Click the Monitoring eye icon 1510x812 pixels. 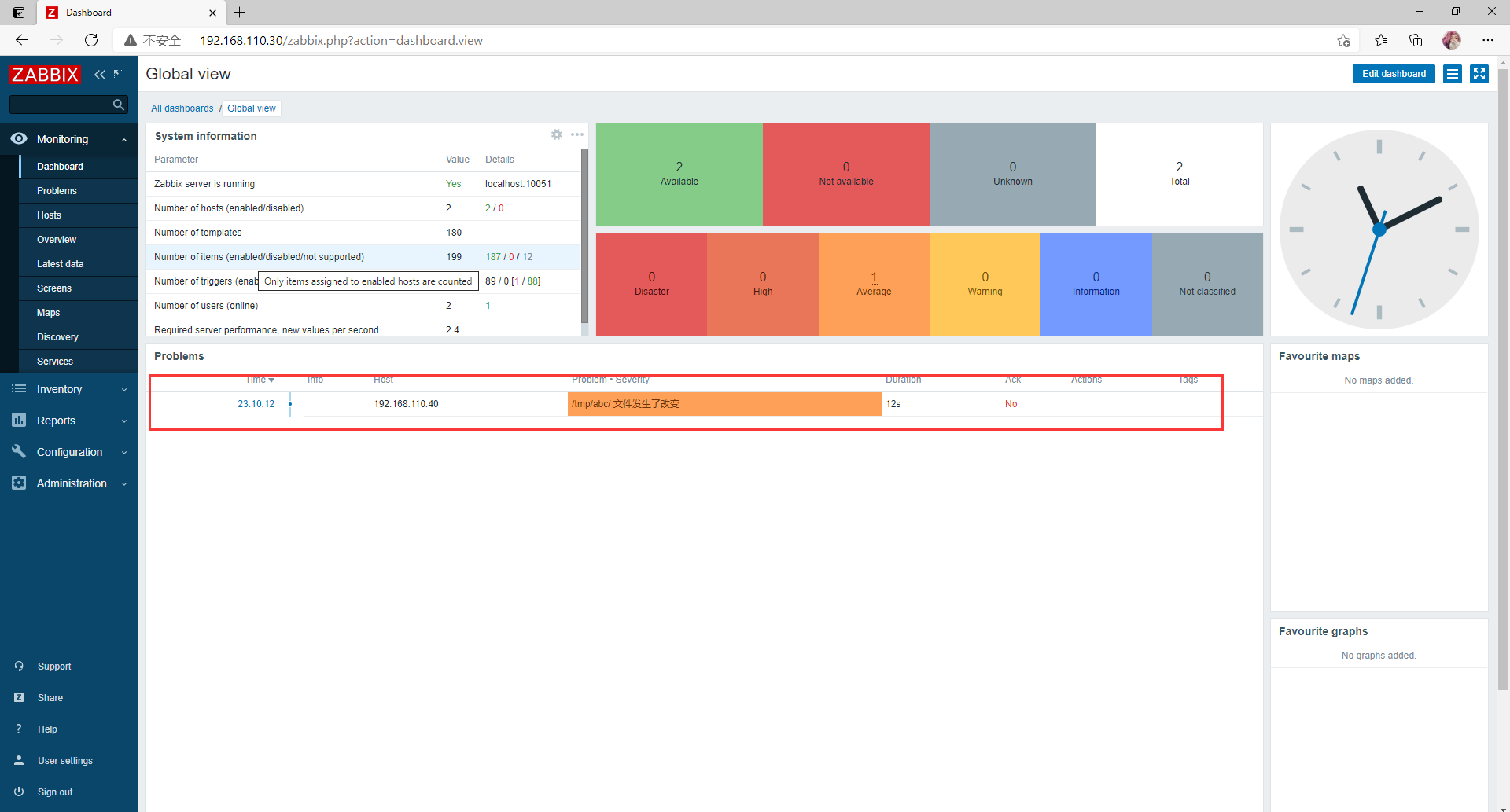point(19,138)
